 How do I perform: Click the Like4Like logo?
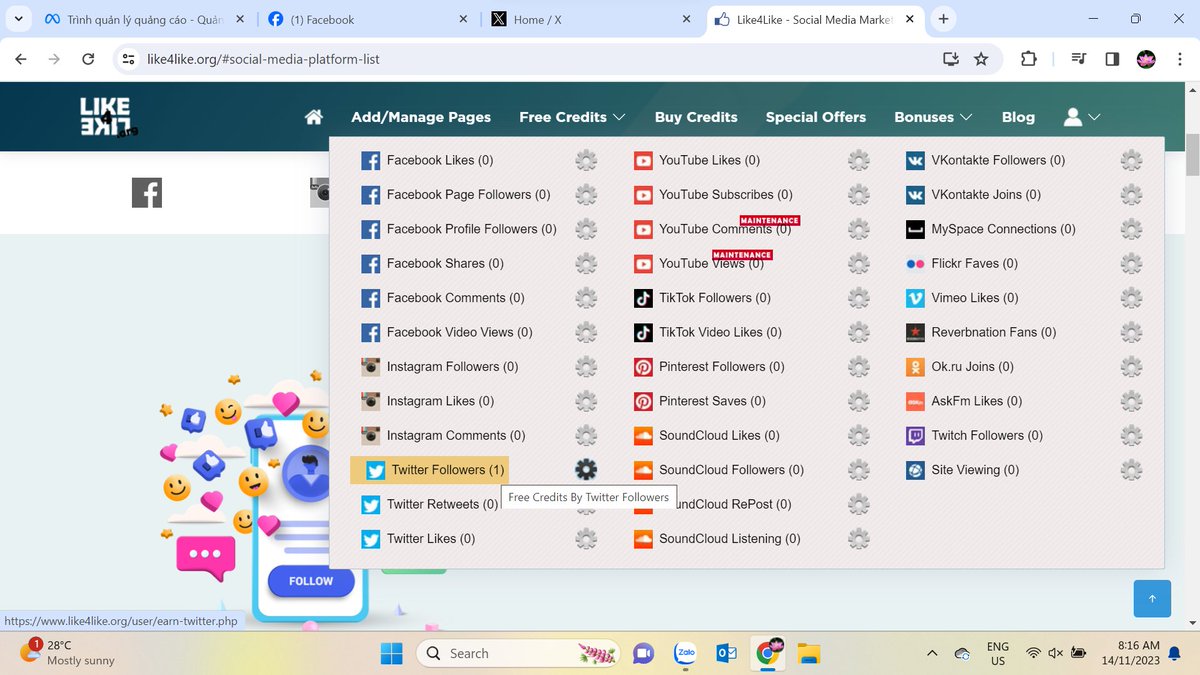point(109,117)
